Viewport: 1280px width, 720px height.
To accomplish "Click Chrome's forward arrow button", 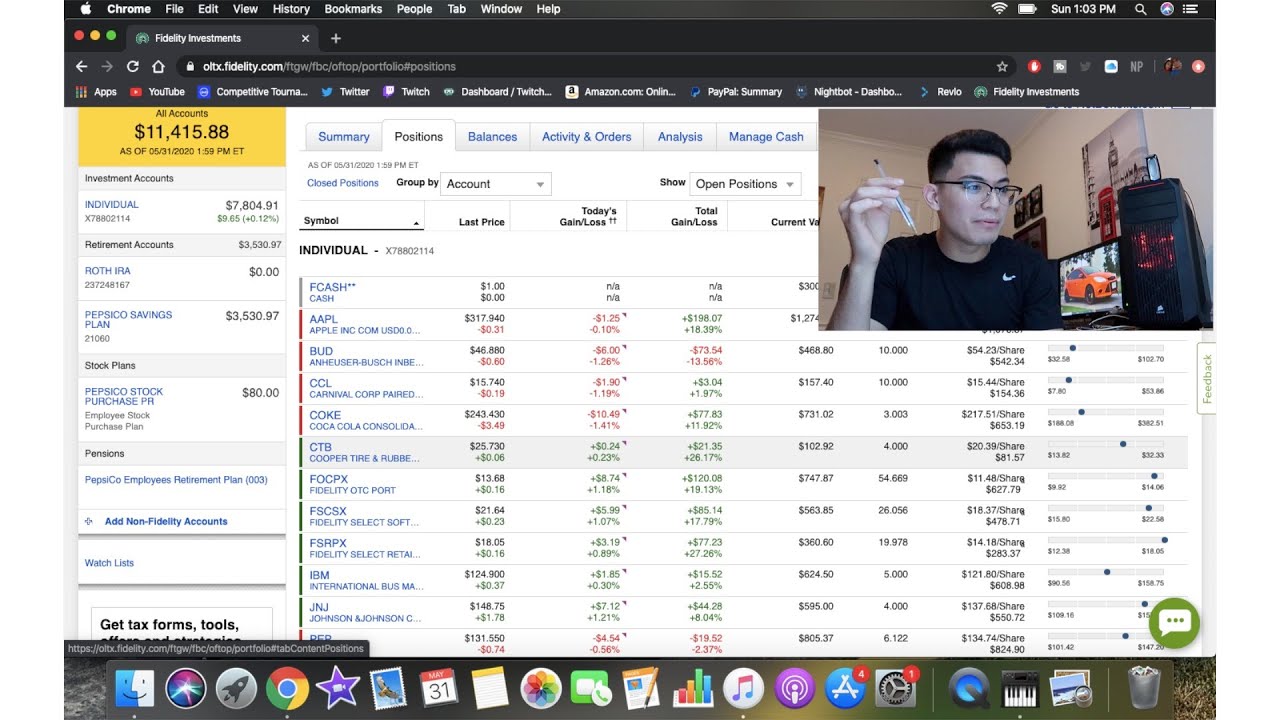I will pyautogui.click(x=107, y=66).
